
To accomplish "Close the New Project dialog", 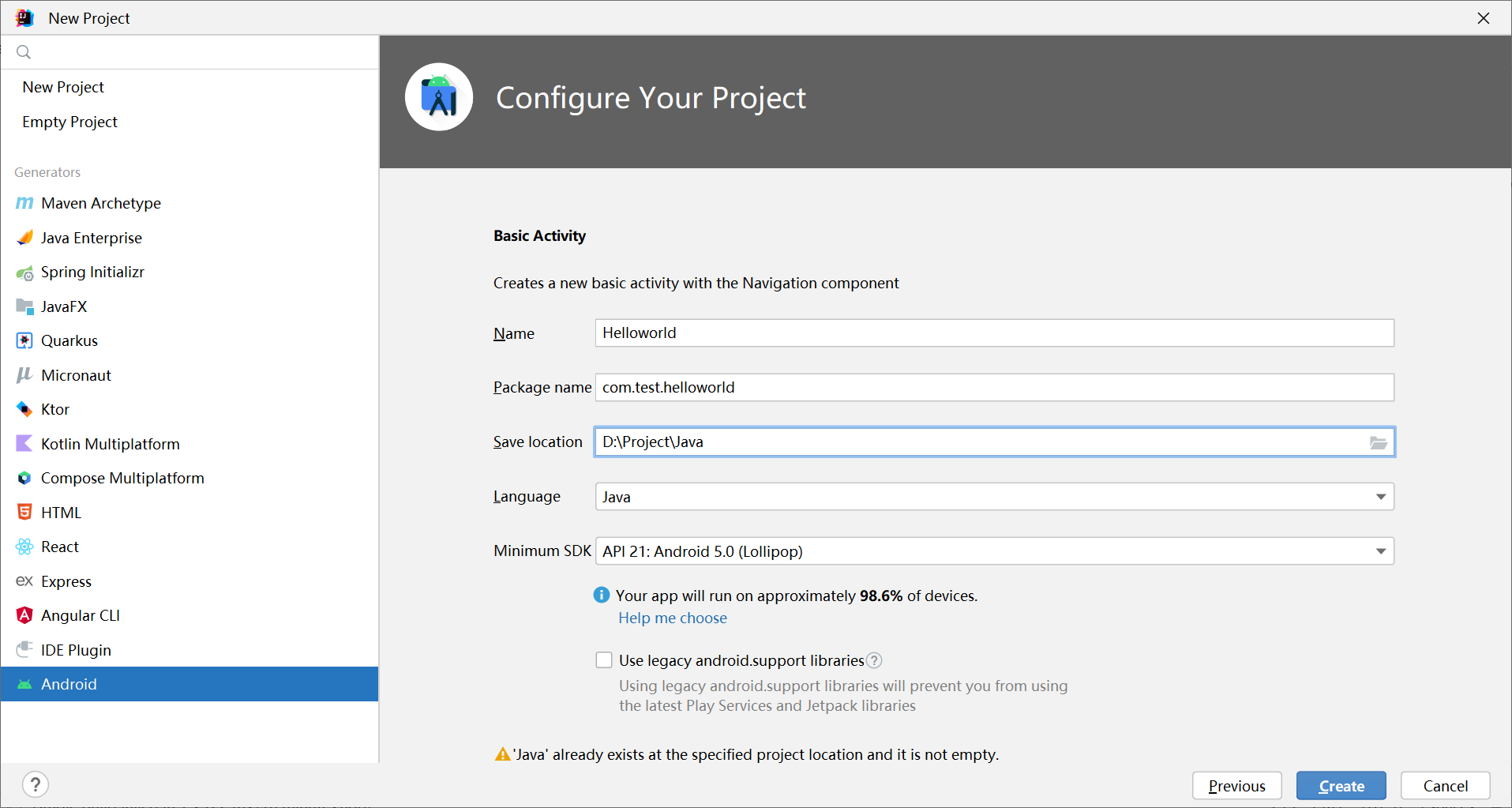I will [1484, 18].
